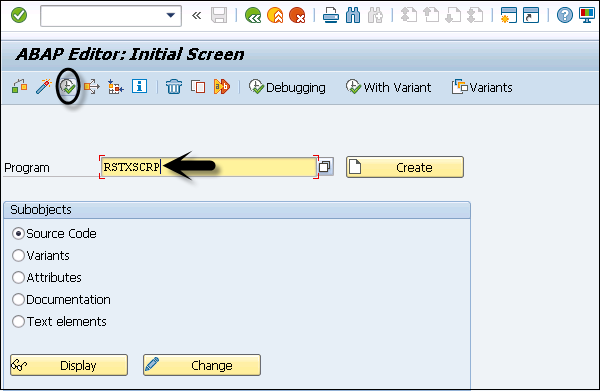600x391 pixels.
Task: Click the With Variant toolbar button
Action: click(x=388, y=87)
